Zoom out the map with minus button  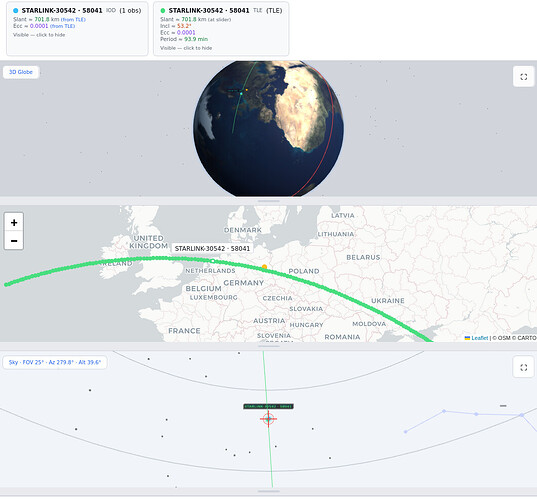click(x=14, y=241)
